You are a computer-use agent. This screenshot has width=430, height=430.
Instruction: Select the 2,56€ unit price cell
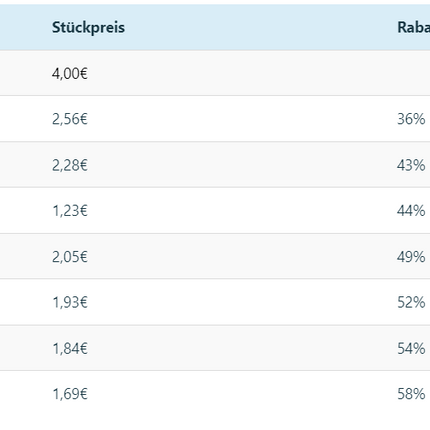(x=70, y=119)
